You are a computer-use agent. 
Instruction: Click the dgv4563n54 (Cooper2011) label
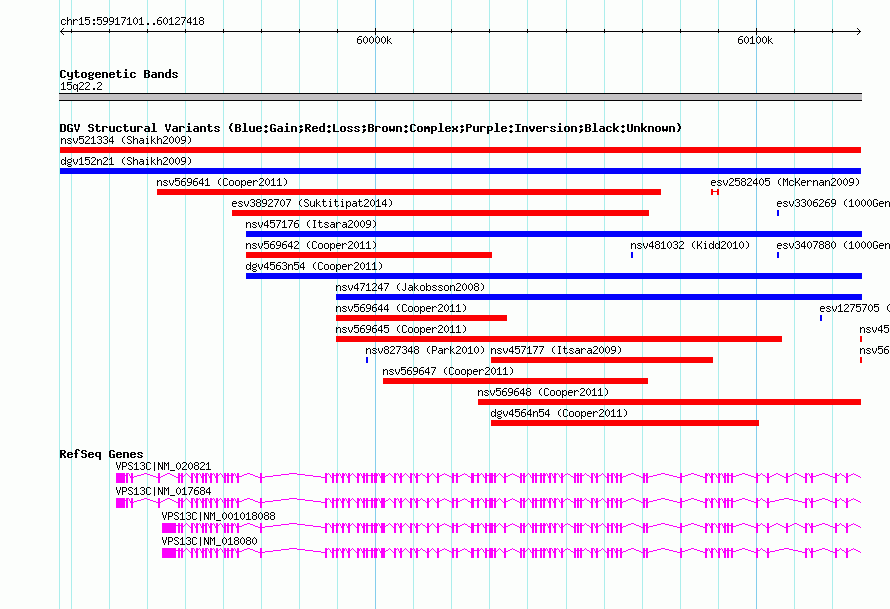coord(314,266)
